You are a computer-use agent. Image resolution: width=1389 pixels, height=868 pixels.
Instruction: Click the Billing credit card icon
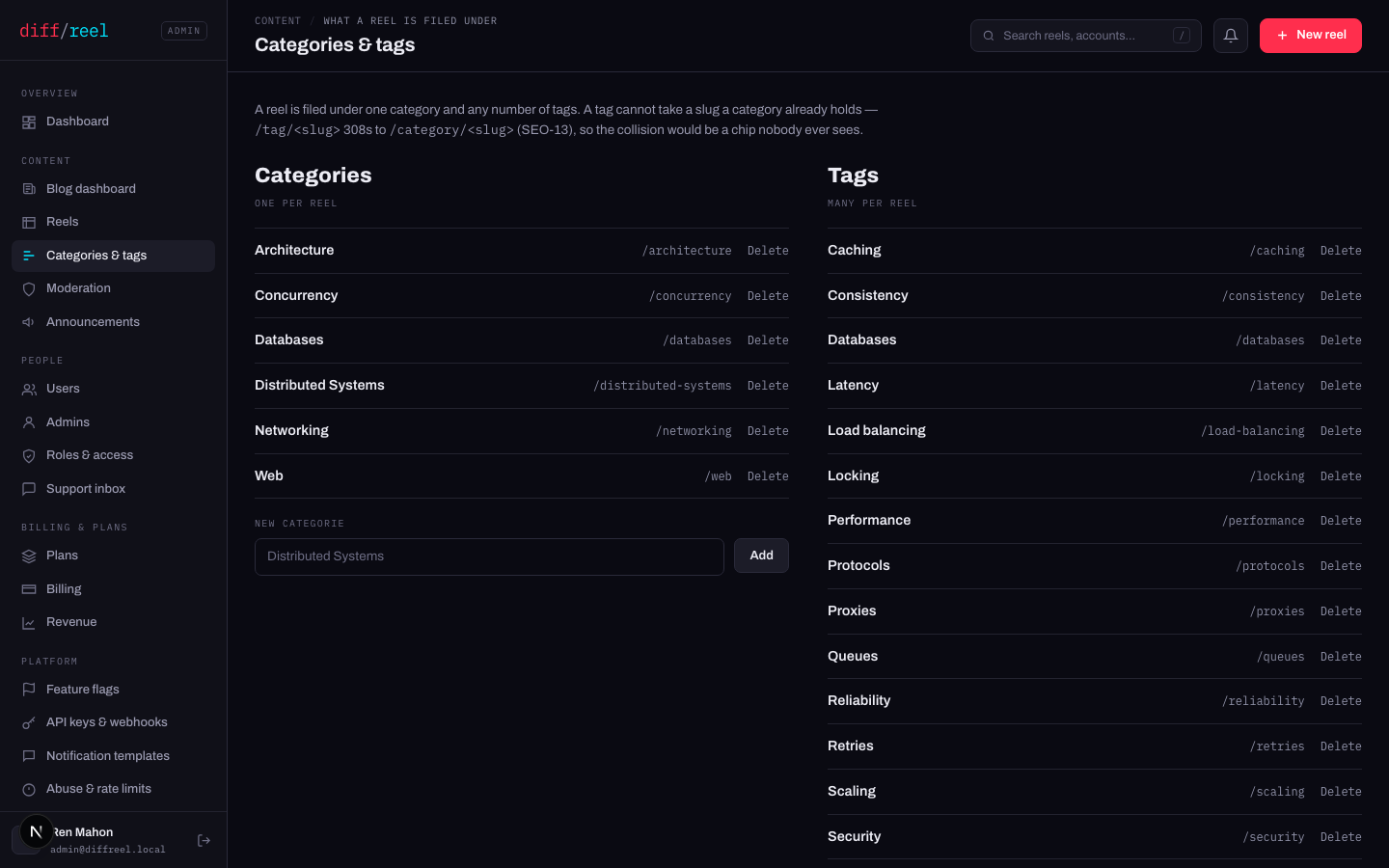(29, 589)
